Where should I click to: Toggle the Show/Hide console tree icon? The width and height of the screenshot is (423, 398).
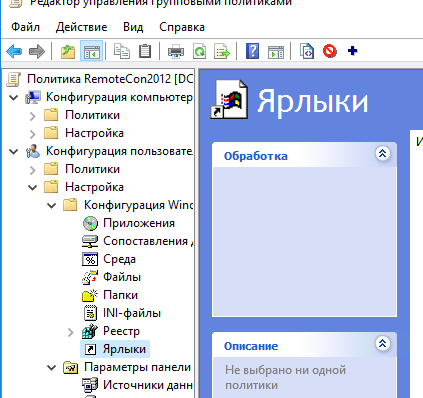(91, 51)
